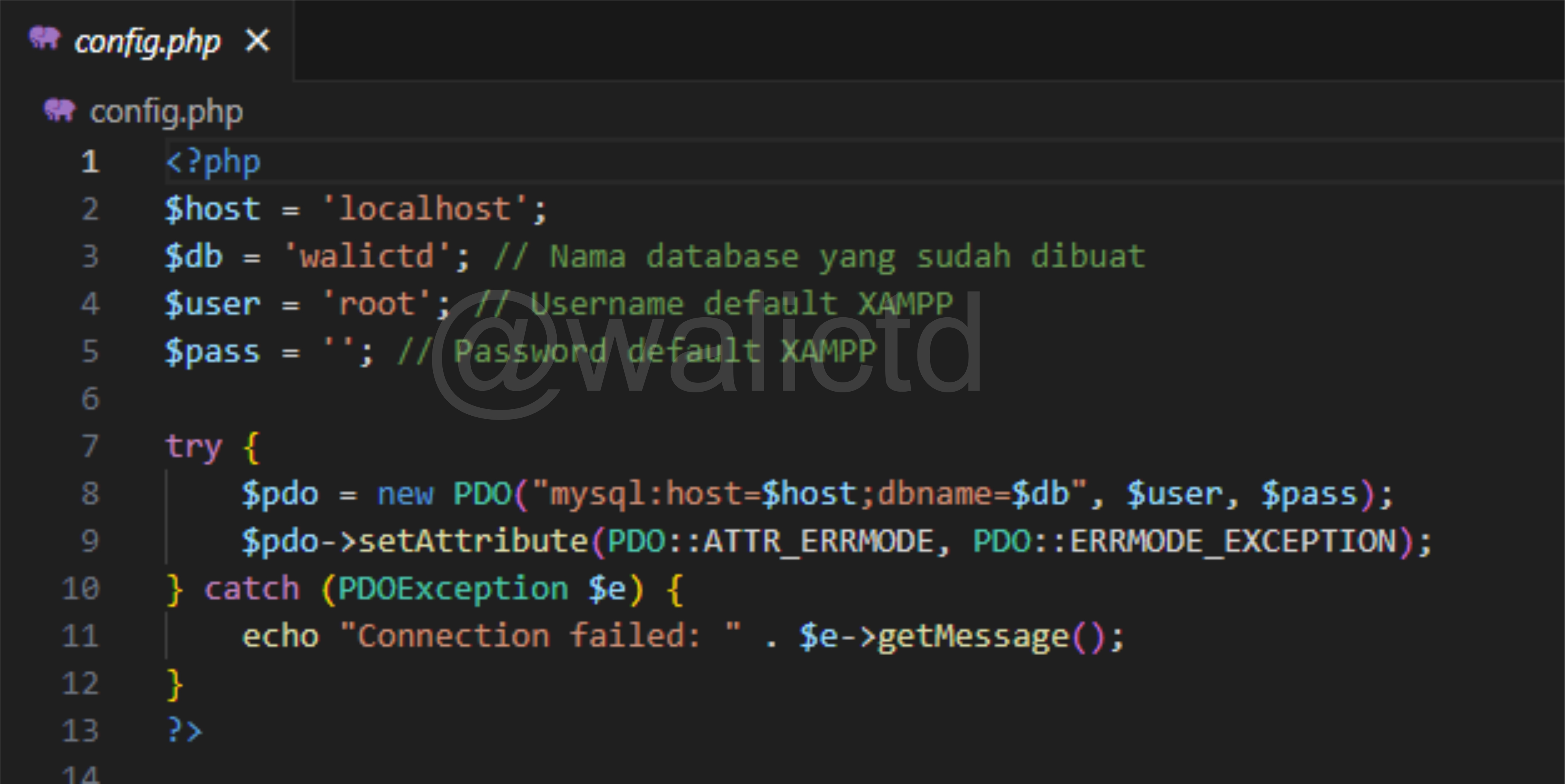Click the opening <?php tag

click(213, 162)
